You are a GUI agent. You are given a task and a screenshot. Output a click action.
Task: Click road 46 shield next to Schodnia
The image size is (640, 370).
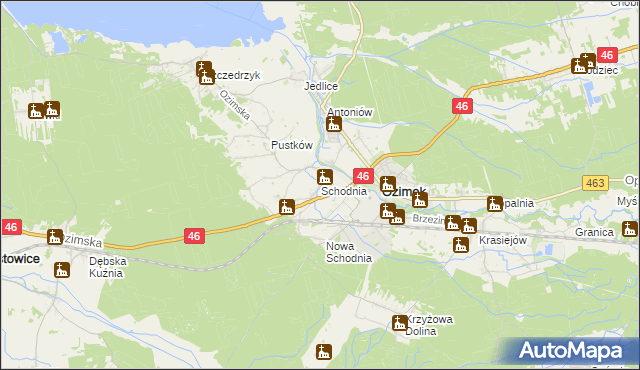[x=363, y=176]
